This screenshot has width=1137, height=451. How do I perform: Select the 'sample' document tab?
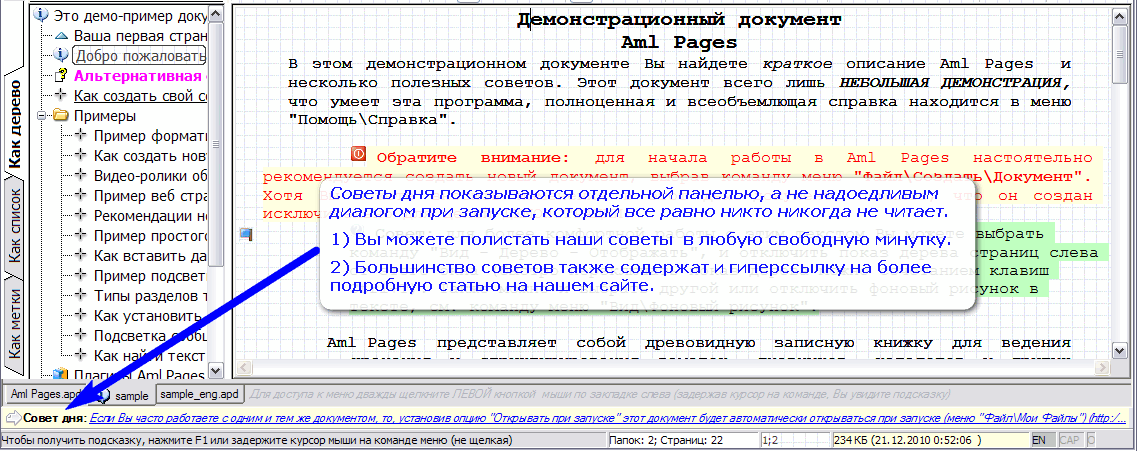coord(123,395)
